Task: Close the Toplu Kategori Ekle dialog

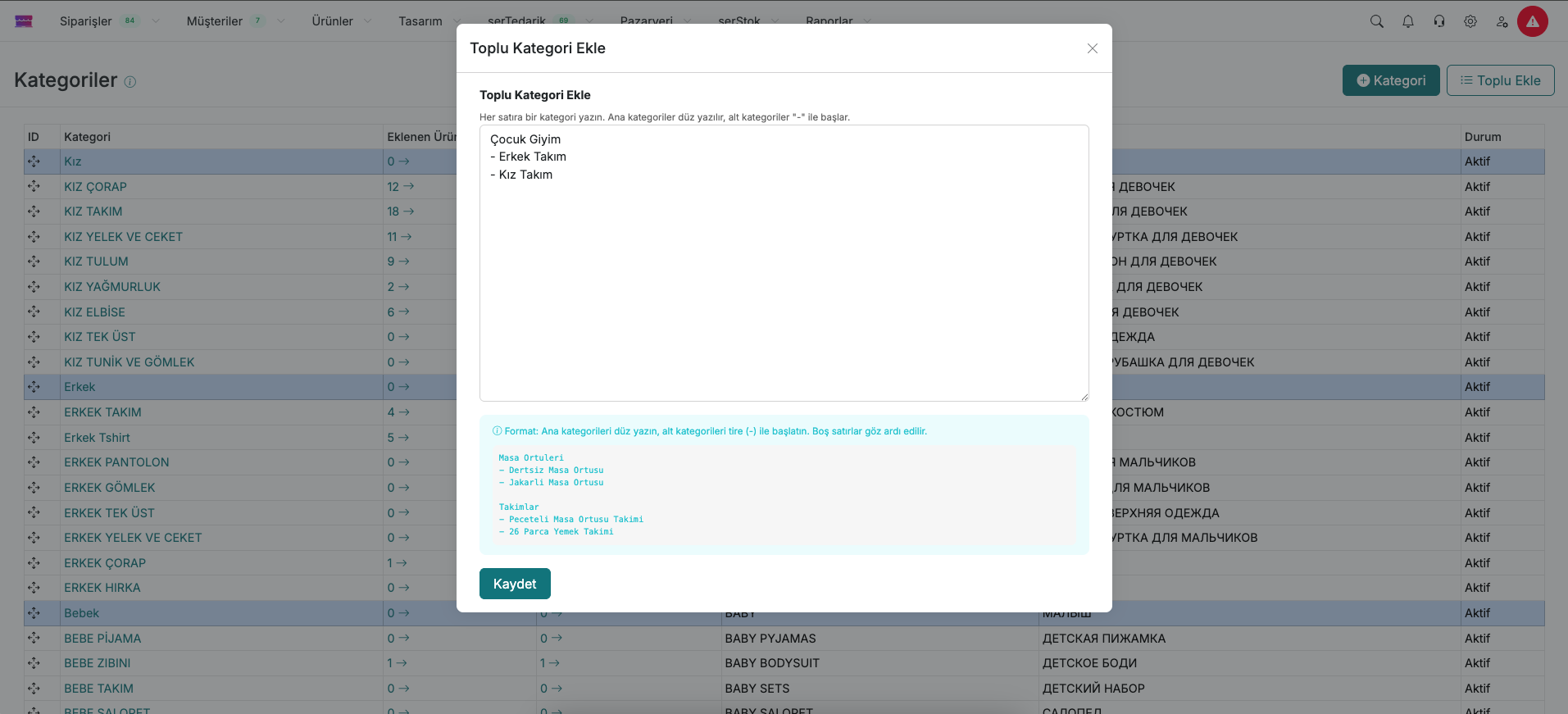Action: (1092, 48)
